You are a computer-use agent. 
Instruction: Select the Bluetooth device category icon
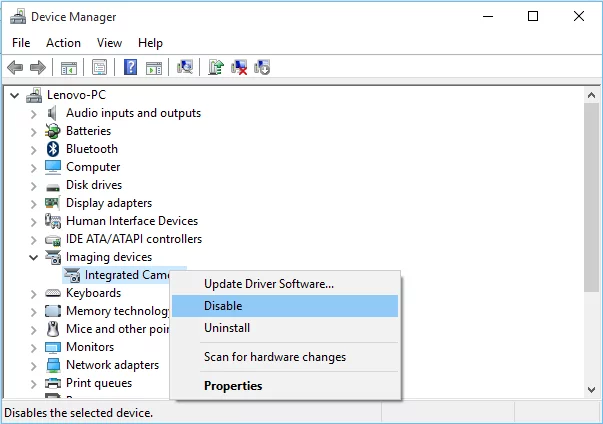pos(54,149)
